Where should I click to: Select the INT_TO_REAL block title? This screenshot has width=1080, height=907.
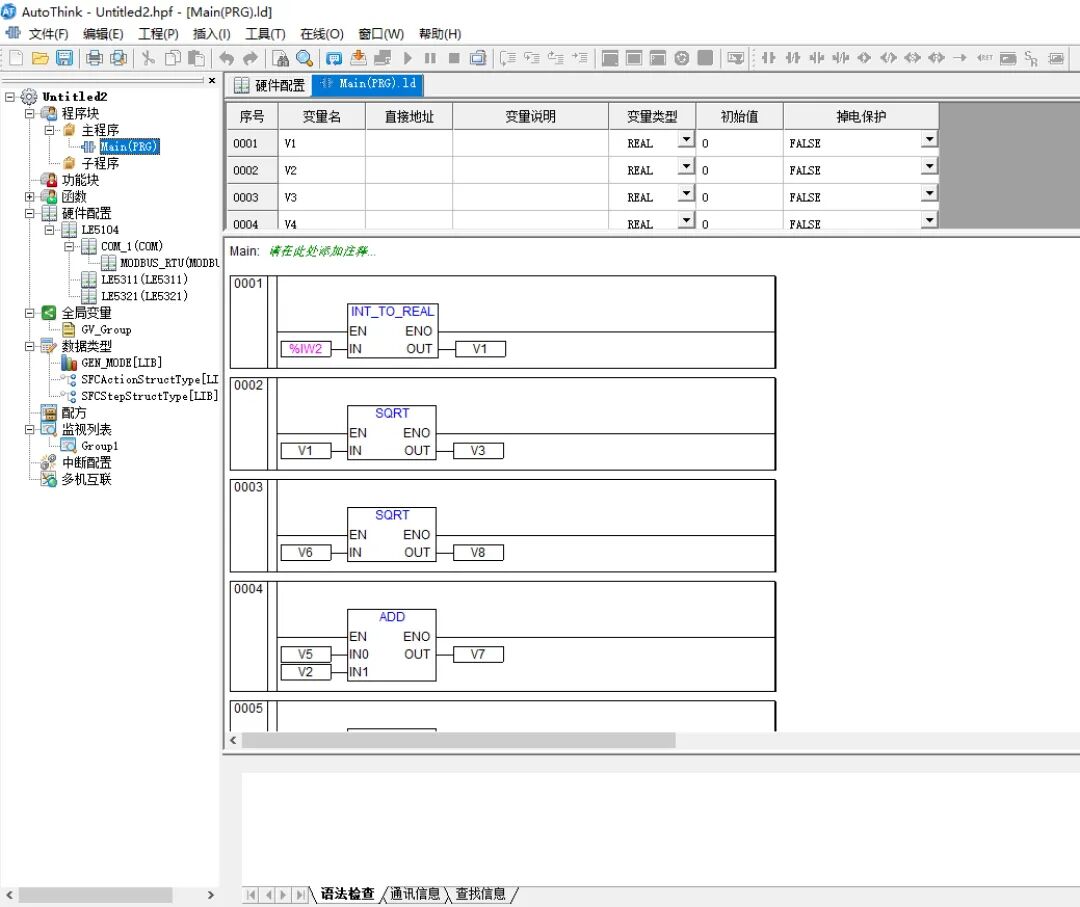tap(393, 312)
